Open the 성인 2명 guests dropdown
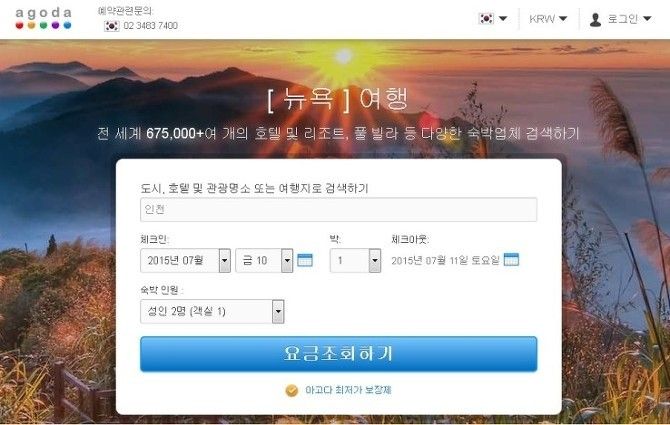 point(212,311)
